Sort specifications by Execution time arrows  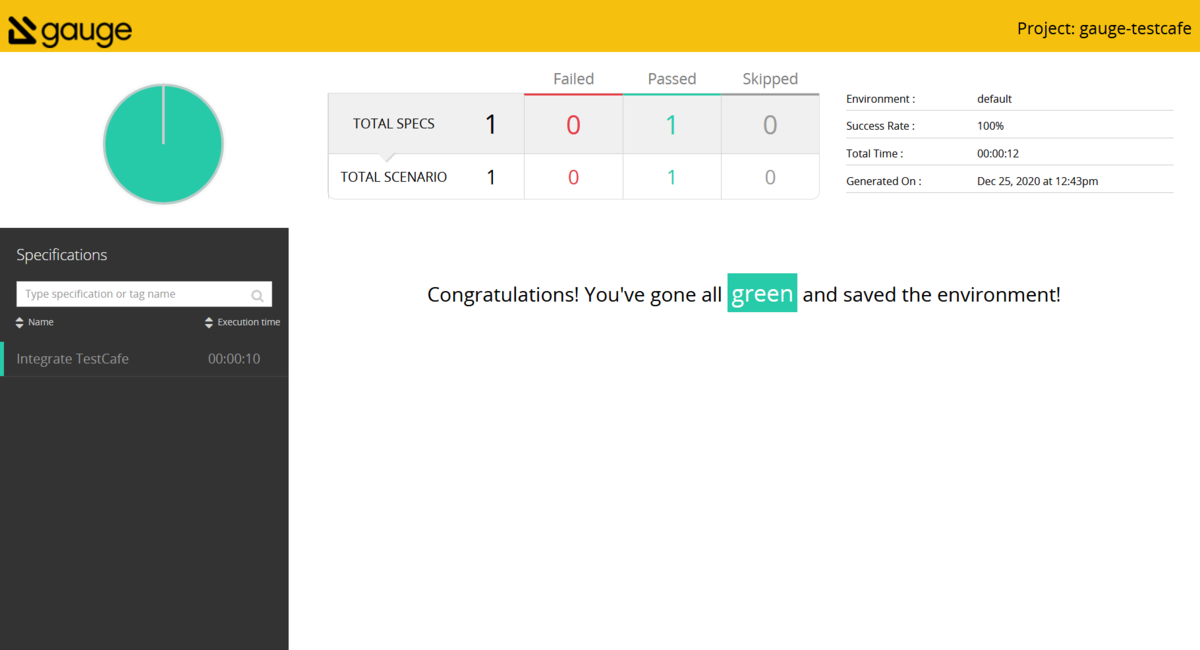click(x=209, y=322)
